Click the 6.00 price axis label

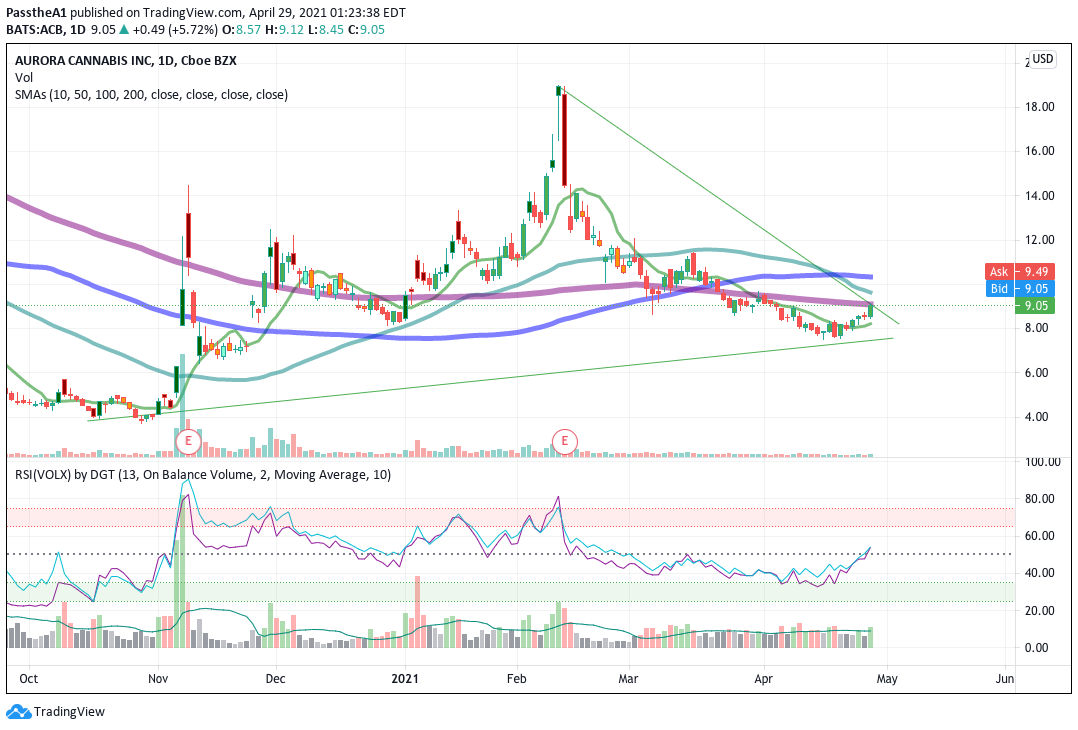click(1037, 373)
